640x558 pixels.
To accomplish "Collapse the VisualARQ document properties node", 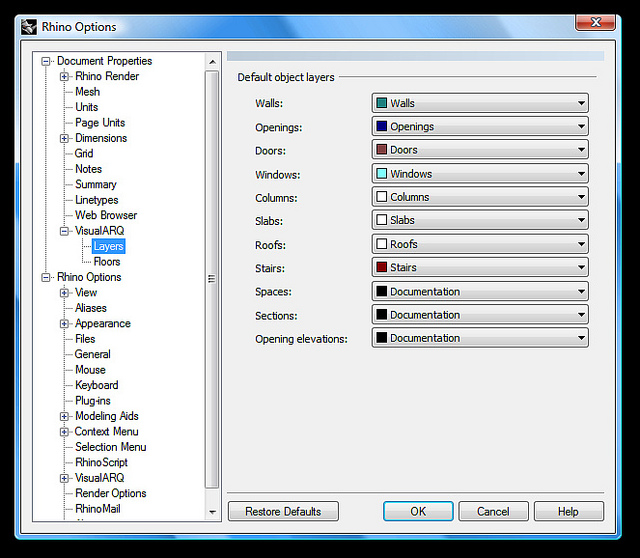I will [x=64, y=231].
